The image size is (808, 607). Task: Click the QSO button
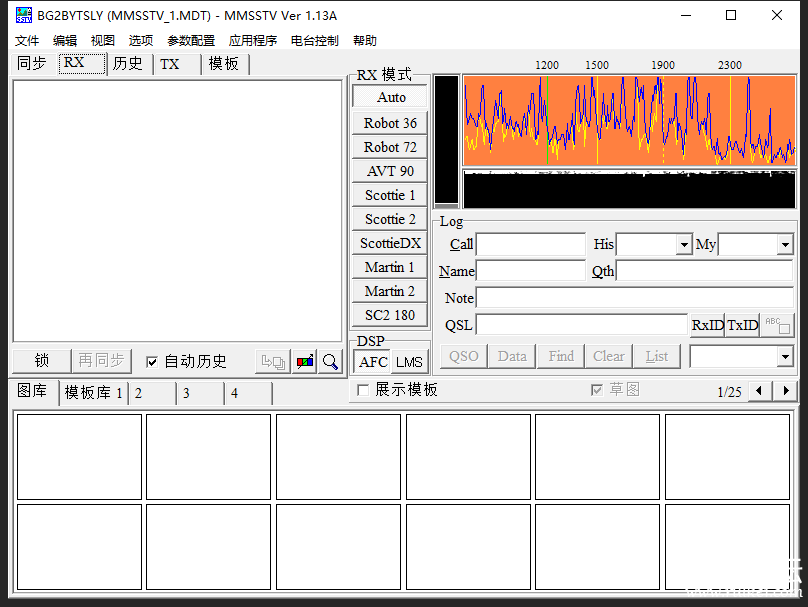pyautogui.click(x=464, y=356)
